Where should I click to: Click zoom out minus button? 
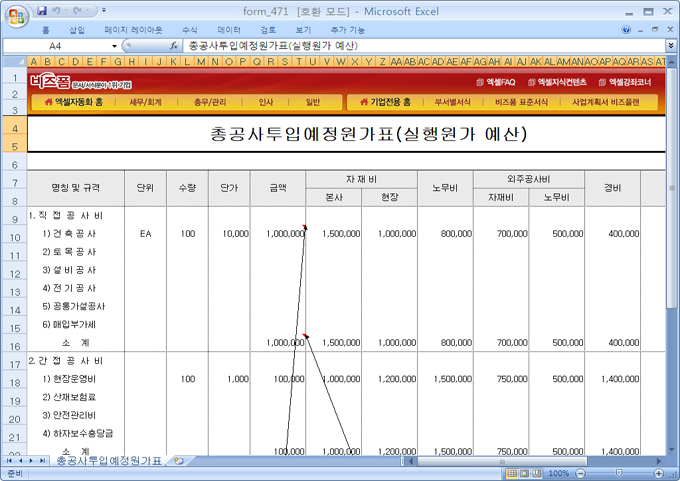click(x=580, y=473)
